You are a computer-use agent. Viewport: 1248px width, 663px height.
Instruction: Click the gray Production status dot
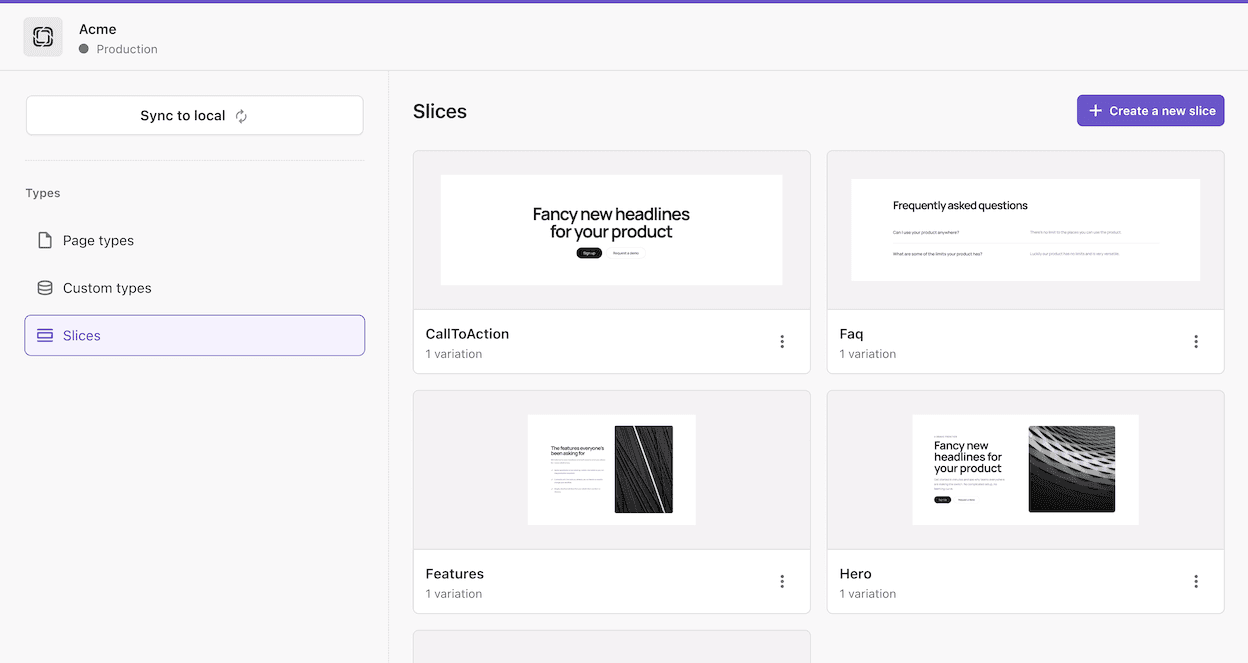click(84, 49)
